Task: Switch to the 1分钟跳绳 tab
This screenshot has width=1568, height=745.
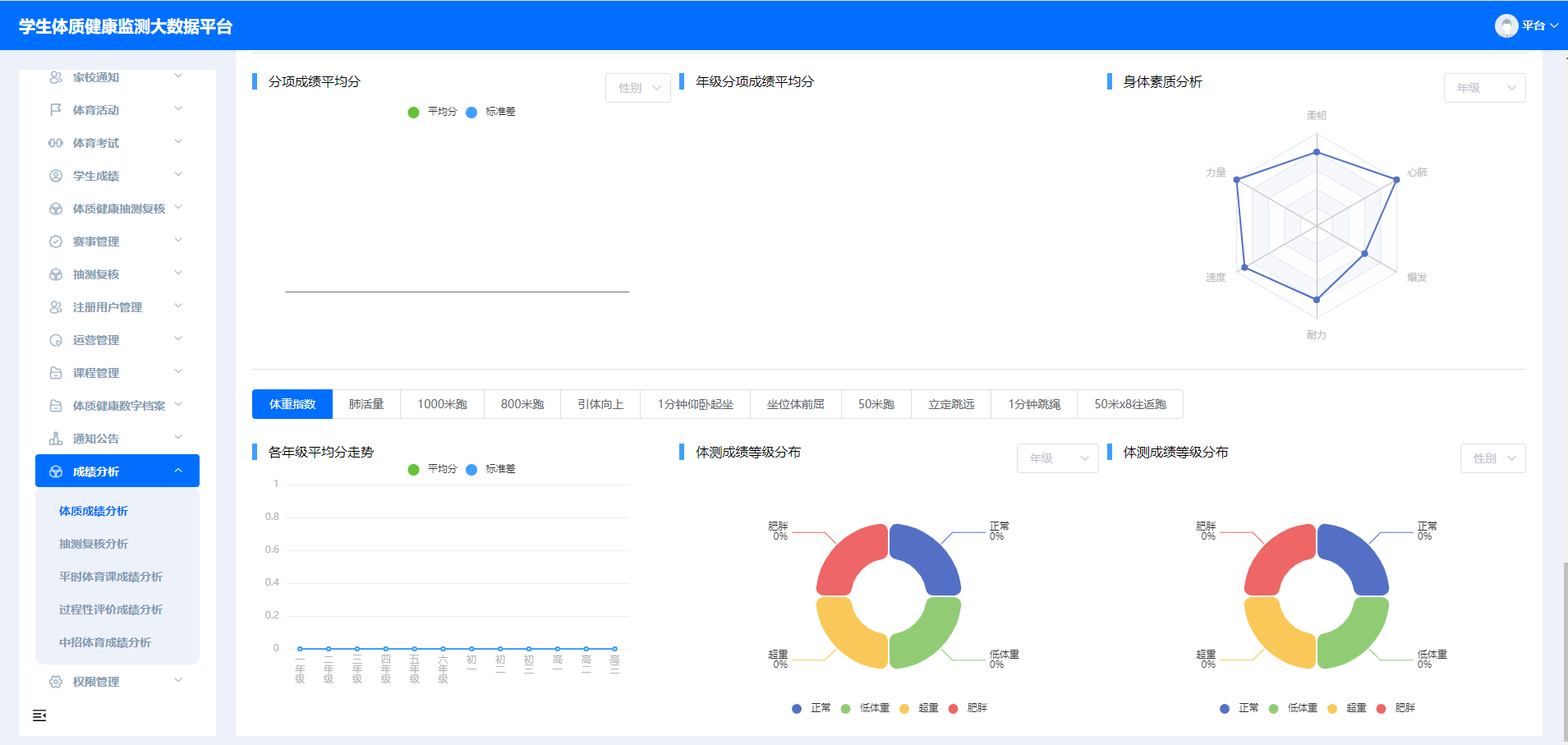Action: click(x=1034, y=404)
